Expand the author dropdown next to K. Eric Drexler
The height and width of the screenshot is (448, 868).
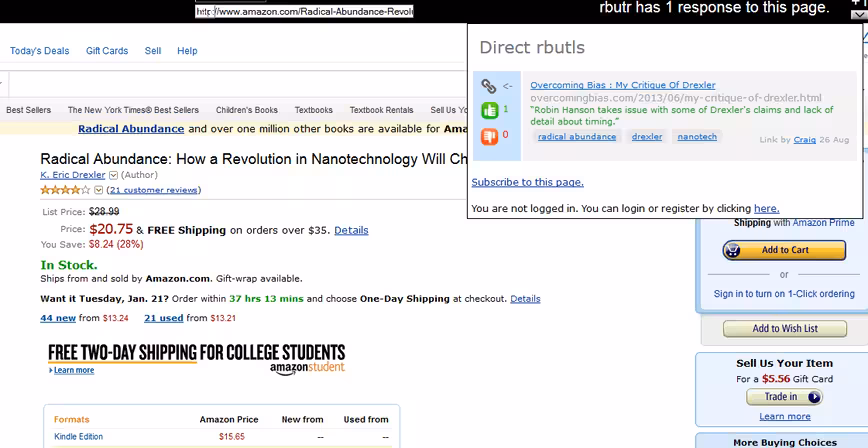pyautogui.click(x=113, y=175)
